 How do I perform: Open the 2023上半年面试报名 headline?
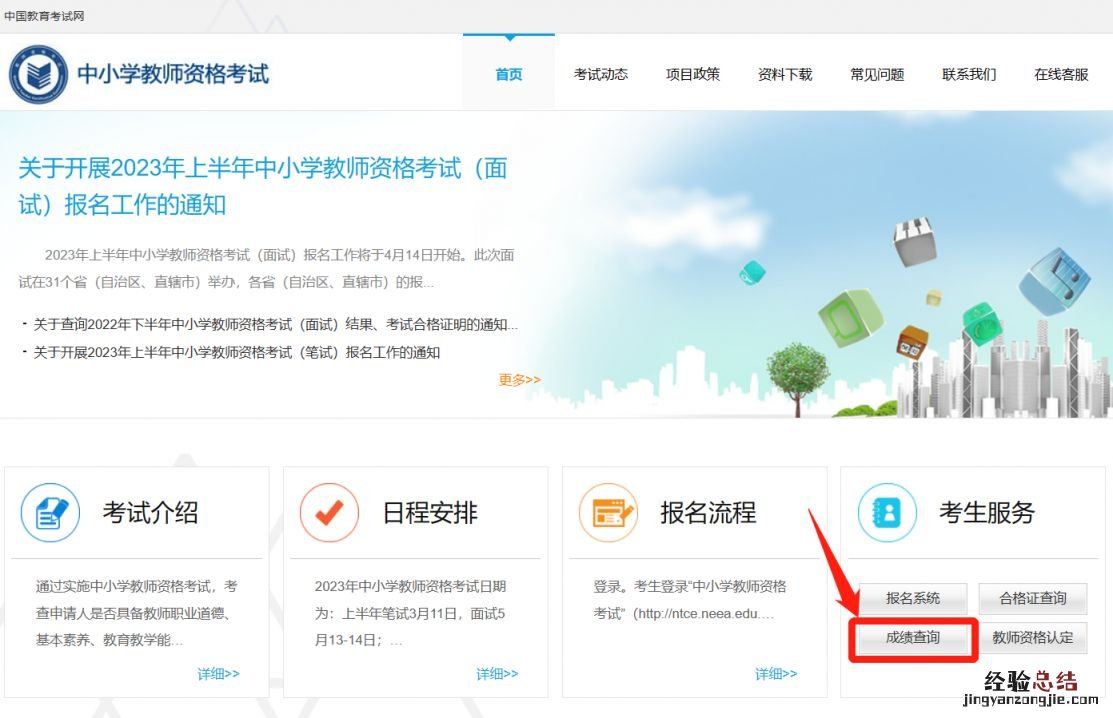tap(263, 187)
